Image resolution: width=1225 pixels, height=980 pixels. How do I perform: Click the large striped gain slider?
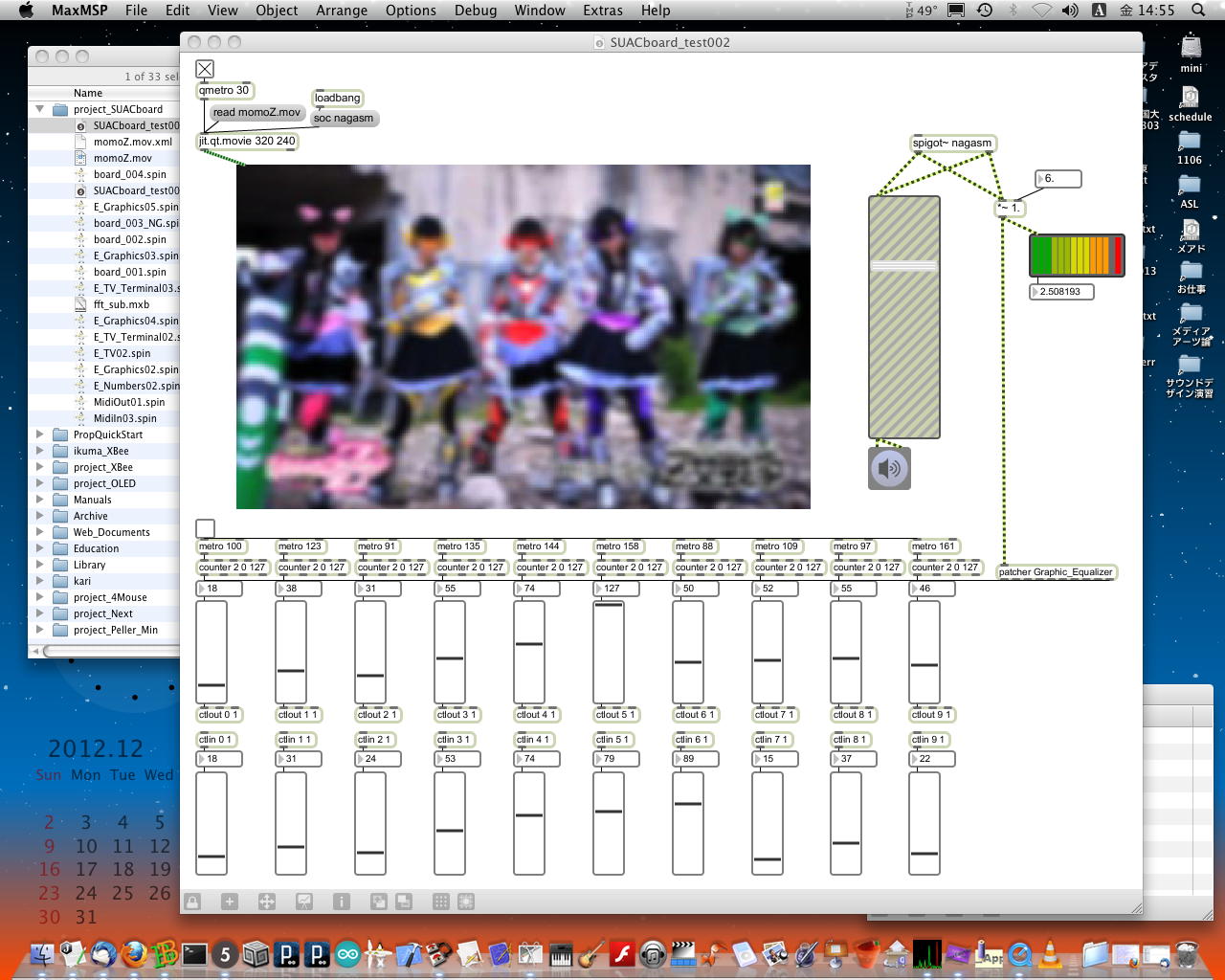pos(903,317)
